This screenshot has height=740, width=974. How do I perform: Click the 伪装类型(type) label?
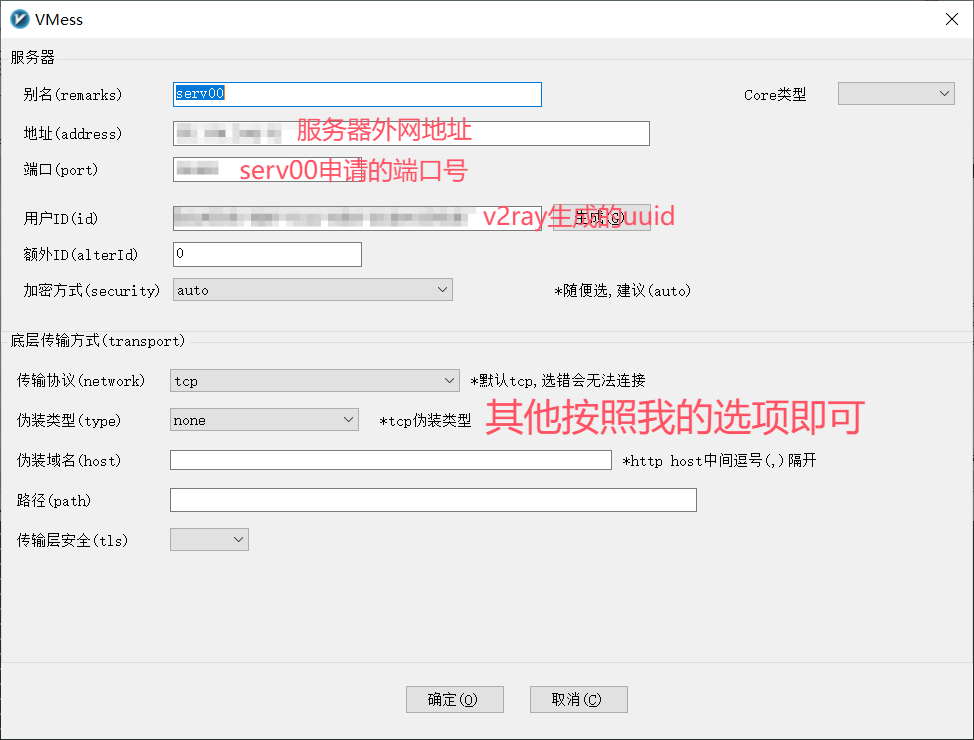(x=69, y=420)
